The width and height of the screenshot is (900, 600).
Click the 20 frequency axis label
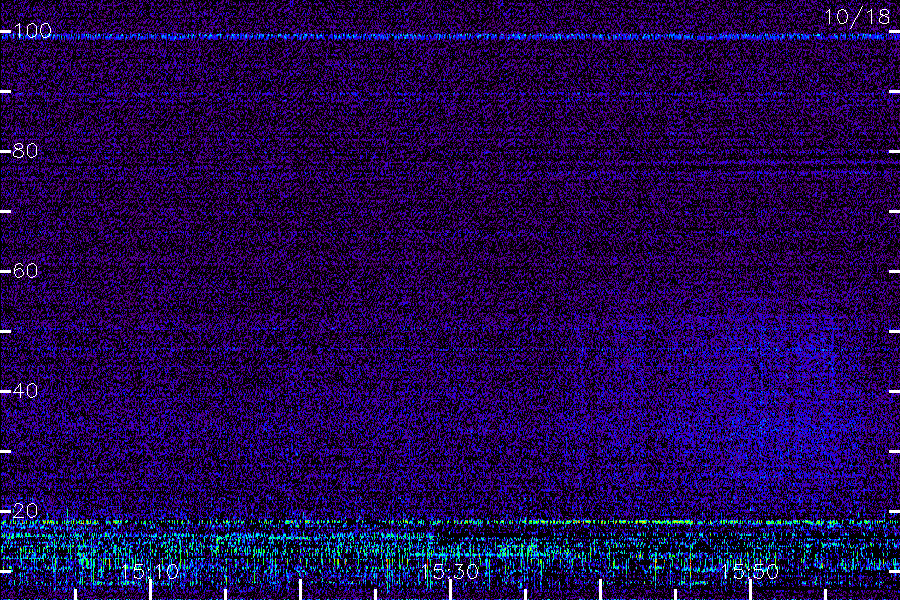click(25, 510)
